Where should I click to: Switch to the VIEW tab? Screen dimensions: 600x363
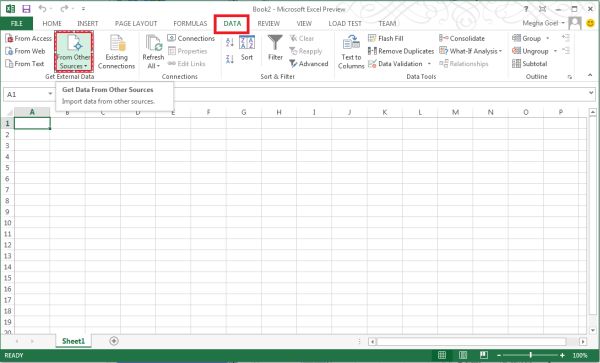click(x=304, y=23)
